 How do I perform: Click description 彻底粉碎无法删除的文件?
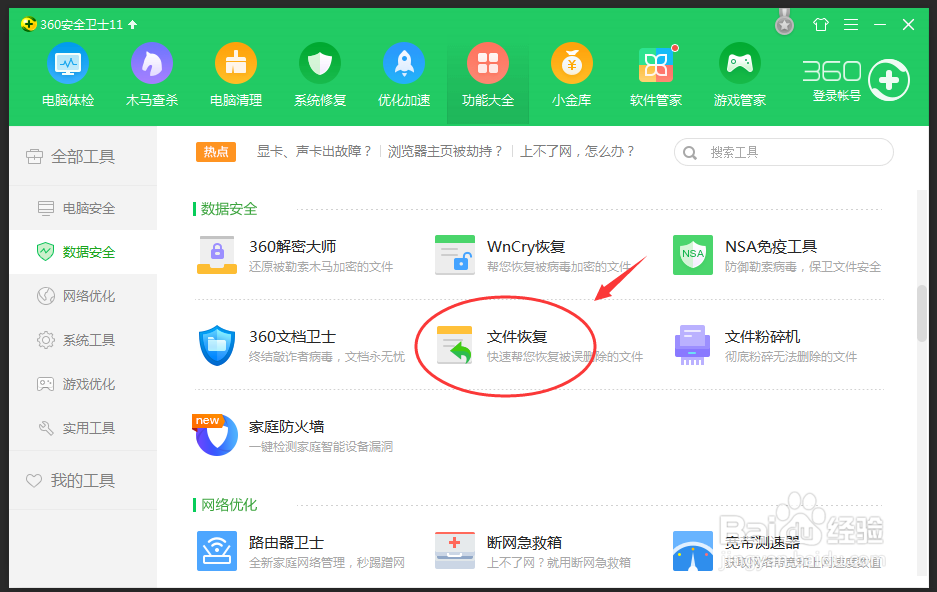point(791,357)
